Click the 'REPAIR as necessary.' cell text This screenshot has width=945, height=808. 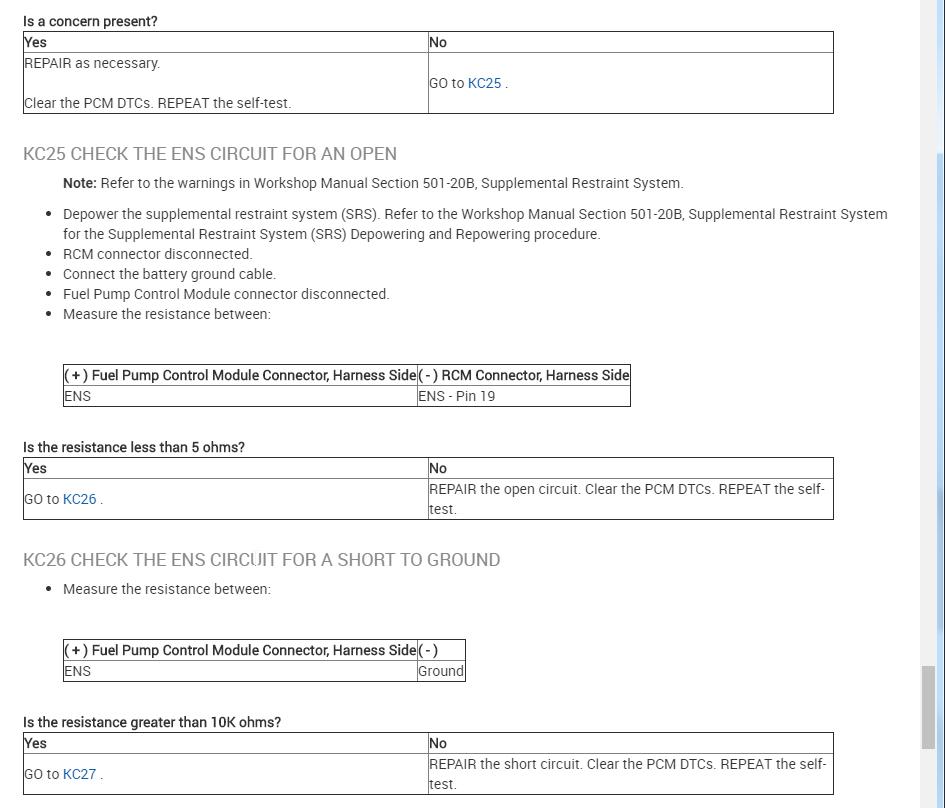(x=92, y=63)
